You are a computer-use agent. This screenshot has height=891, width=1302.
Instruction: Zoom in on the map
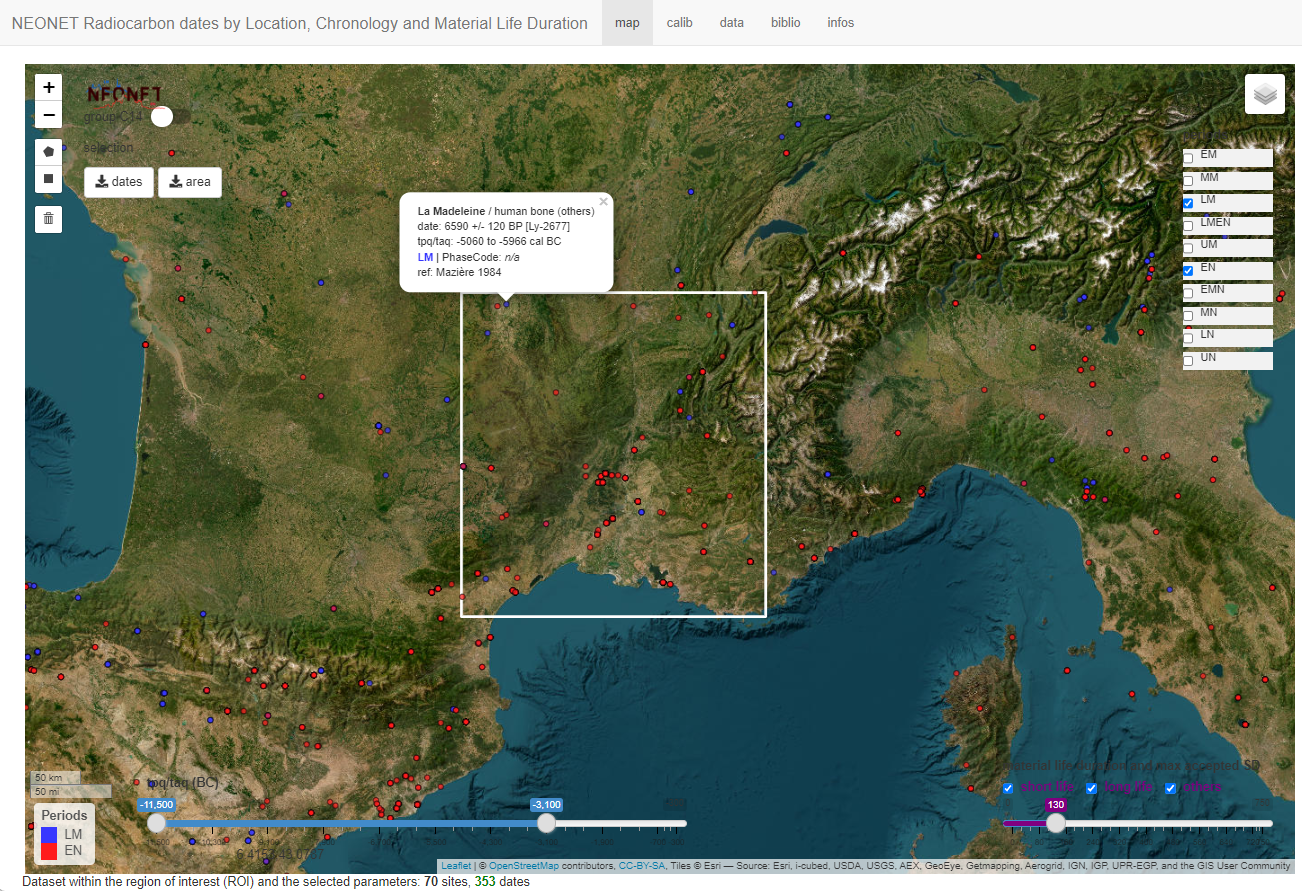[49, 87]
